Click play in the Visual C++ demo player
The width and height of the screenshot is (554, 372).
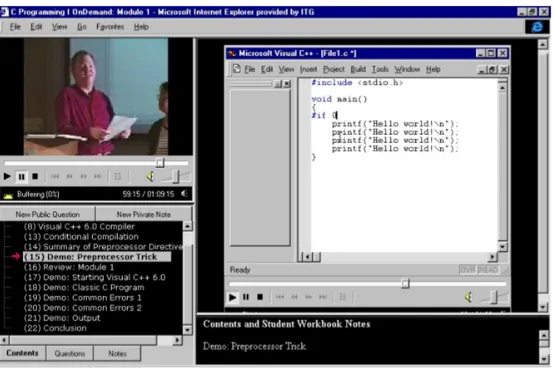coord(232,297)
